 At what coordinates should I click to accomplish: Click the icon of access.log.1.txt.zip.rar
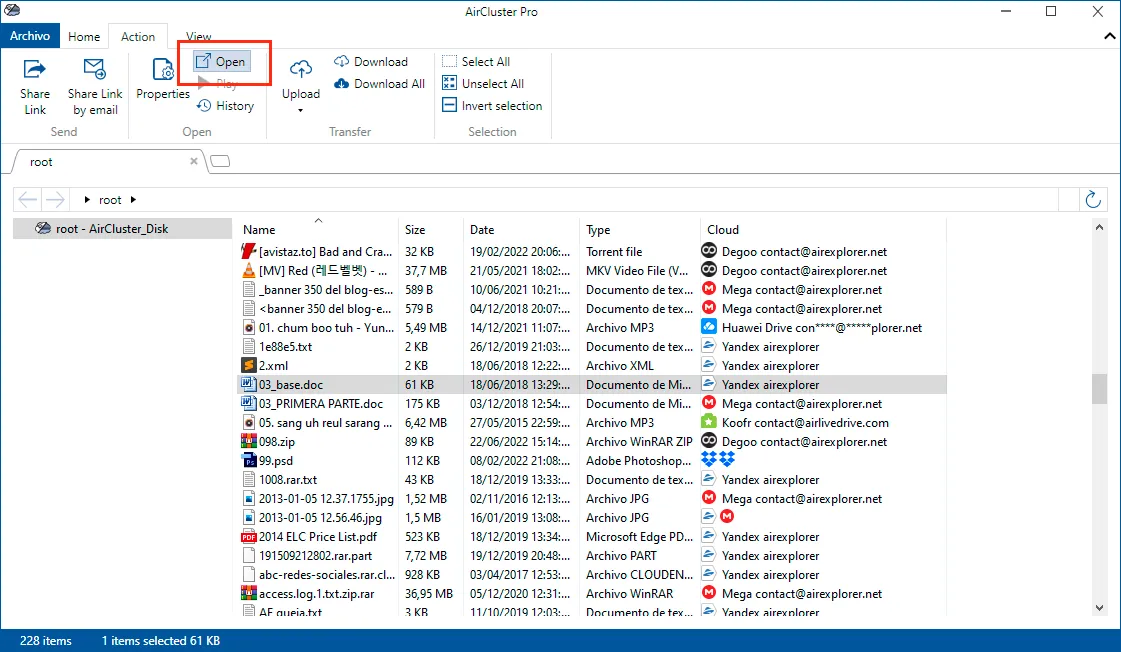[249, 593]
